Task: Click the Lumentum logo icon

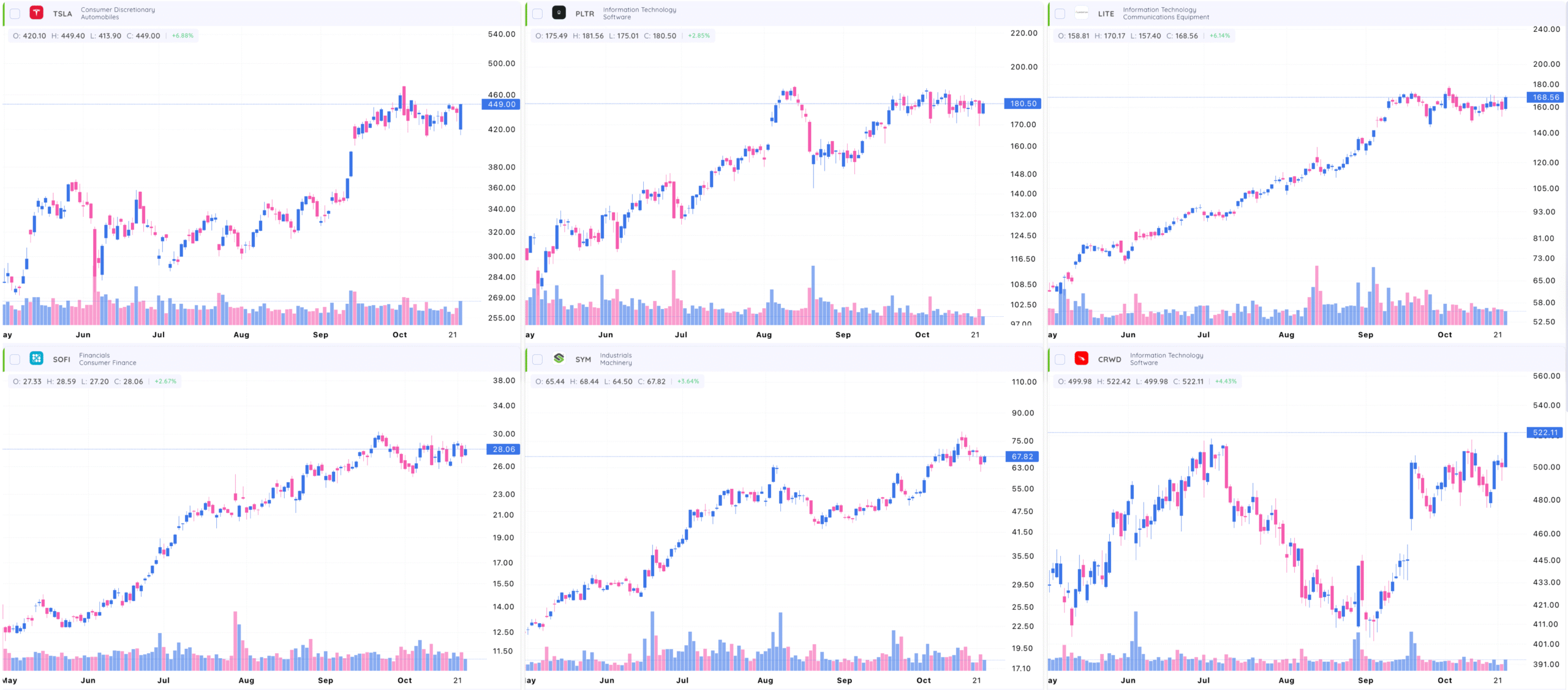Action: pyautogui.click(x=1082, y=13)
